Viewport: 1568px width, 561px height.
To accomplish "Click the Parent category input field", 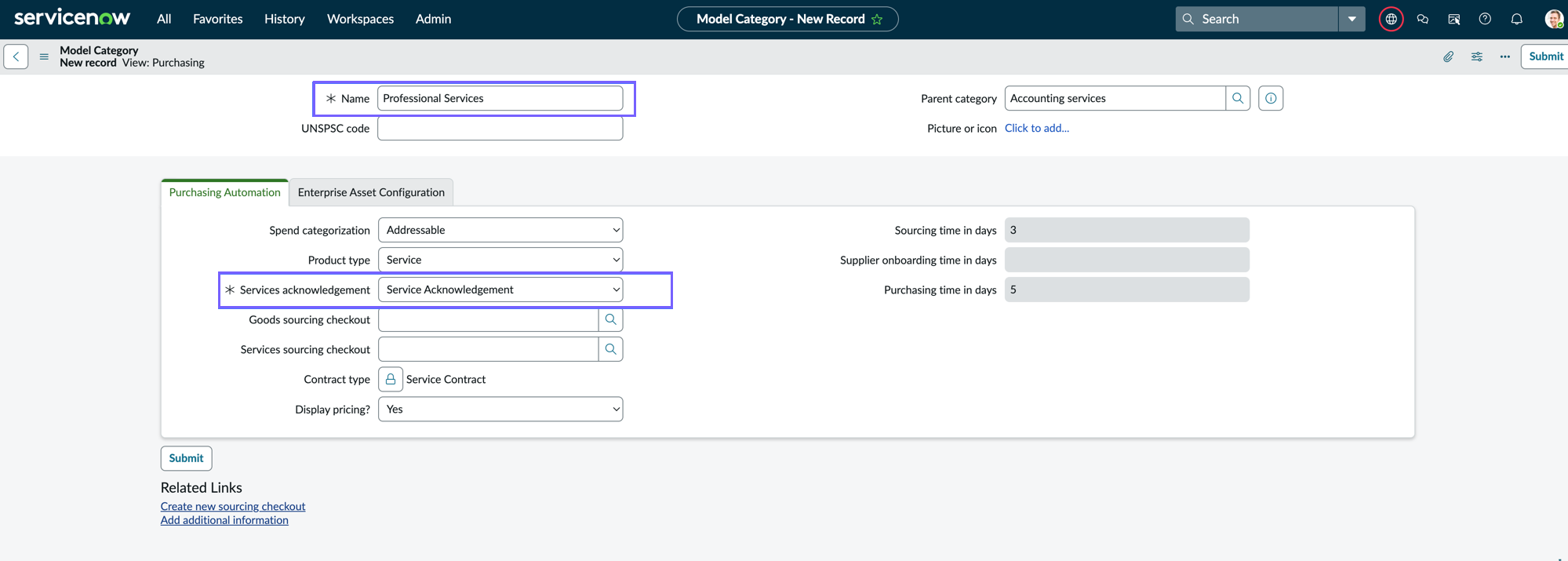I will pos(1115,98).
